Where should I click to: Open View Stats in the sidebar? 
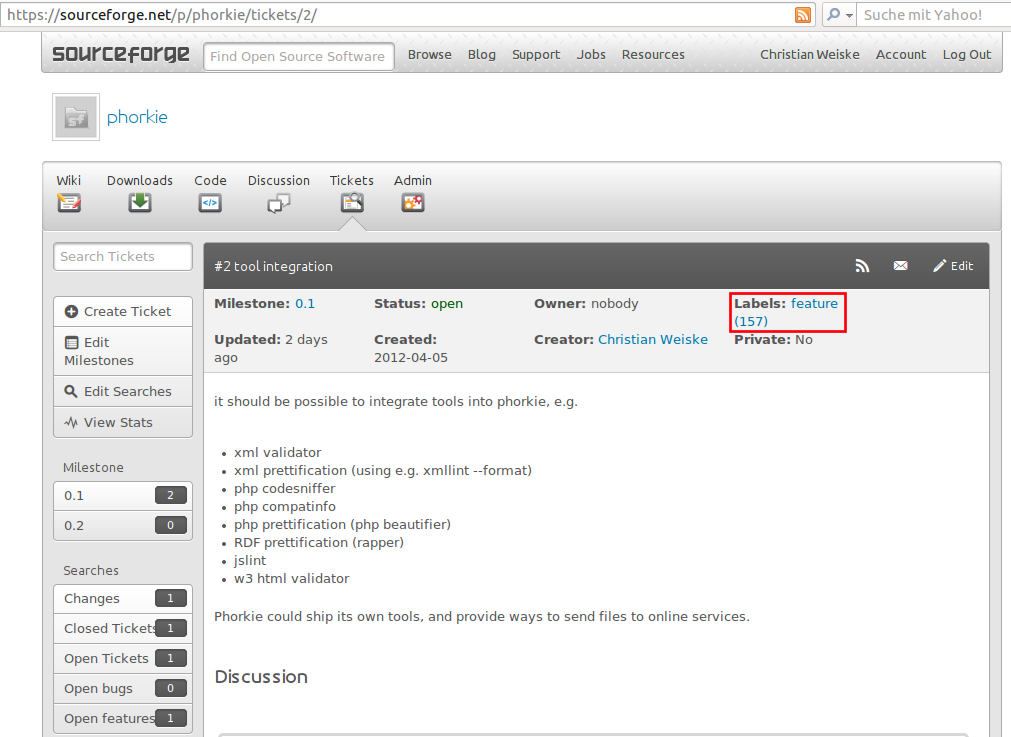coord(118,422)
